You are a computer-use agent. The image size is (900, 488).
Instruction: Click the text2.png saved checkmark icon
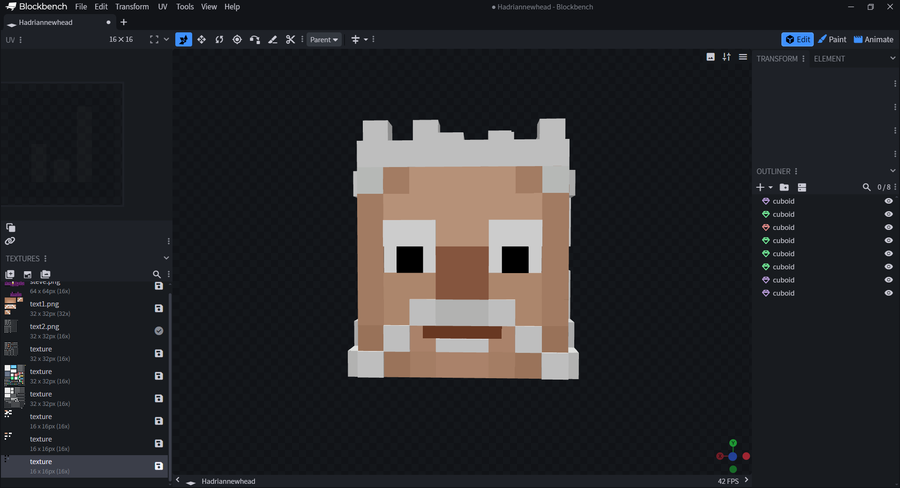pyautogui.click(x=159, y=331)
